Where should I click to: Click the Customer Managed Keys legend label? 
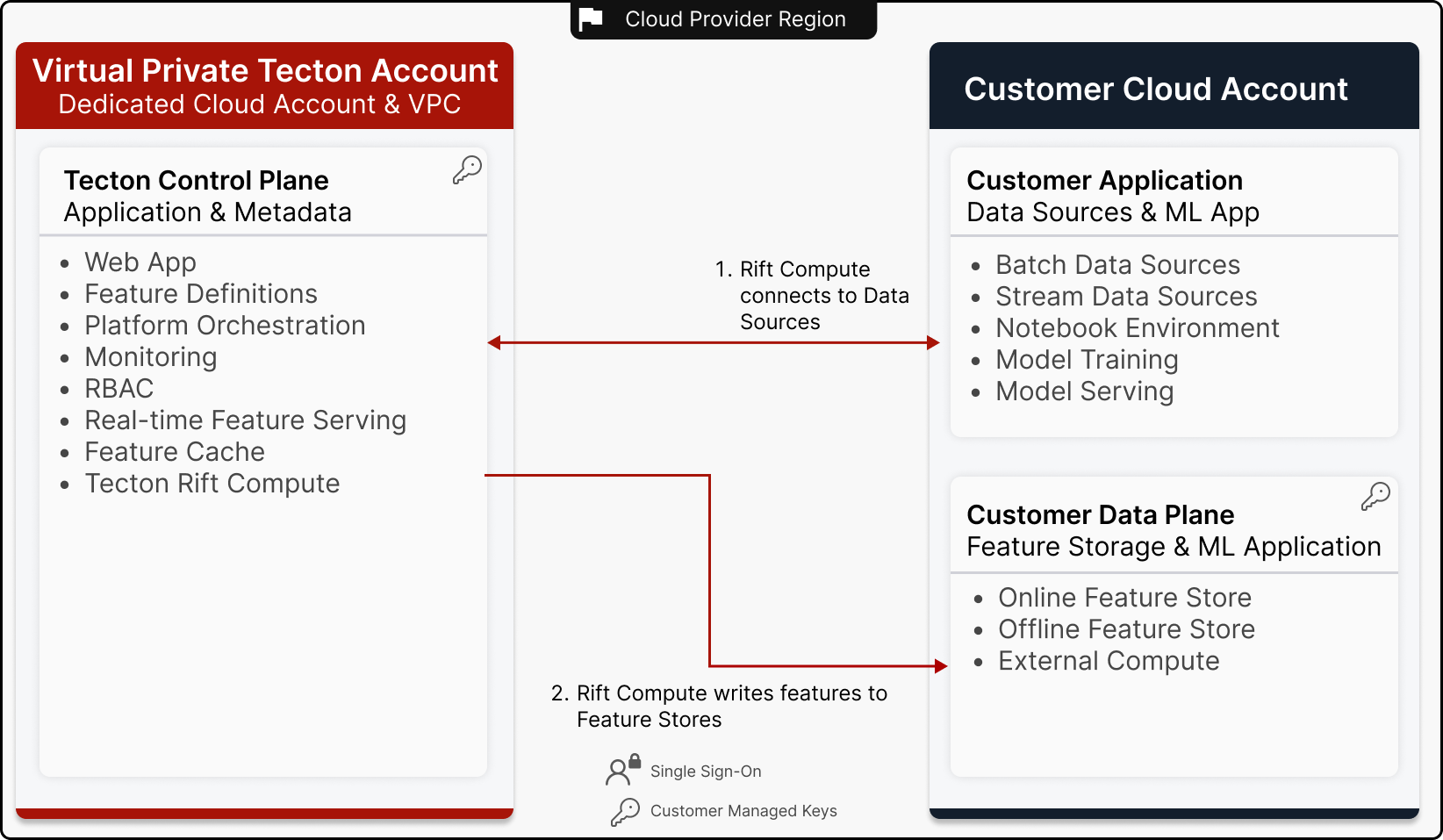click(743, 811)
